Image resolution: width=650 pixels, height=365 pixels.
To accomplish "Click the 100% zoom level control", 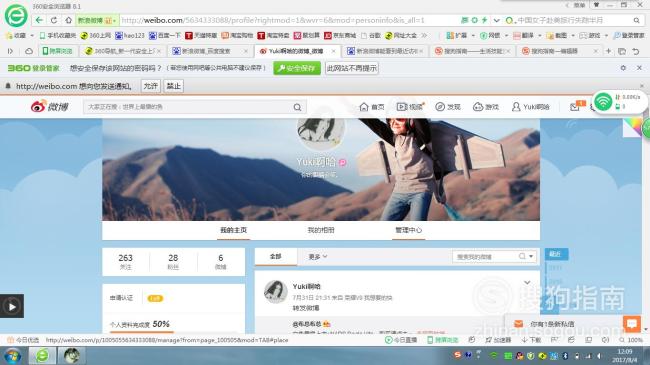I will pyautogui.click(x=631, y=340).
